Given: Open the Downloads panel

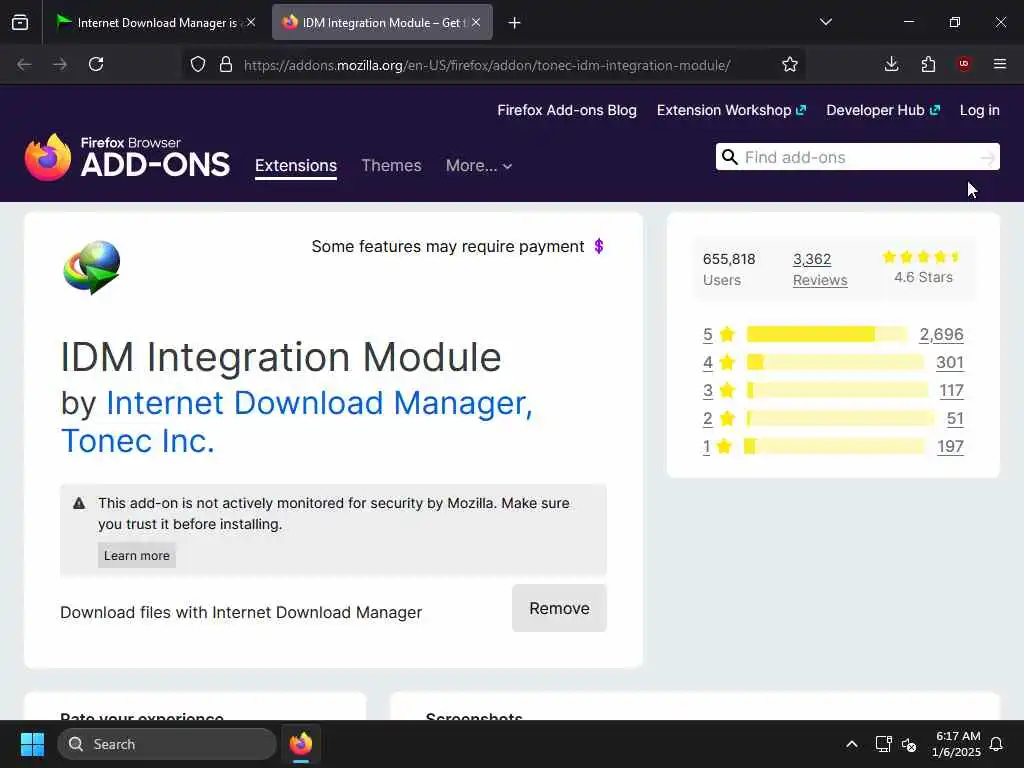Looking at the screenshot, I should pos(891,65).
